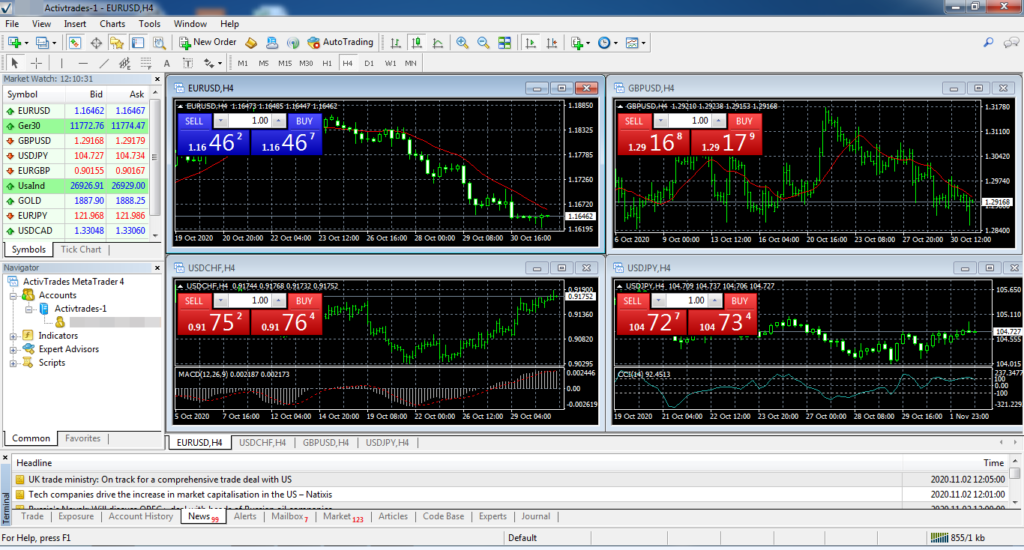Open the Charts menu
This screenshot has width=1024, height=550.
112,23
